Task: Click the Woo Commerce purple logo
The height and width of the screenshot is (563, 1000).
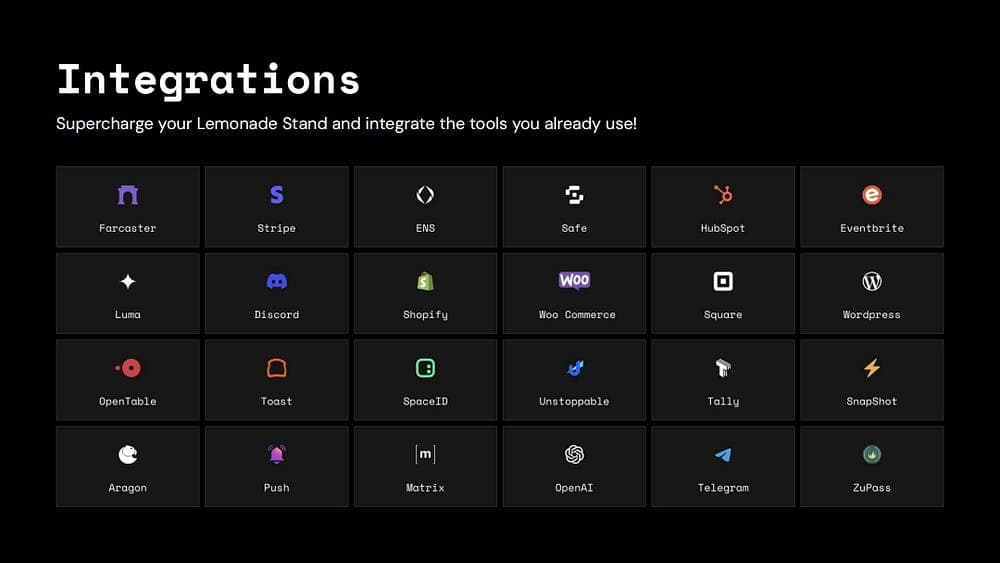Action: point(574,281)
